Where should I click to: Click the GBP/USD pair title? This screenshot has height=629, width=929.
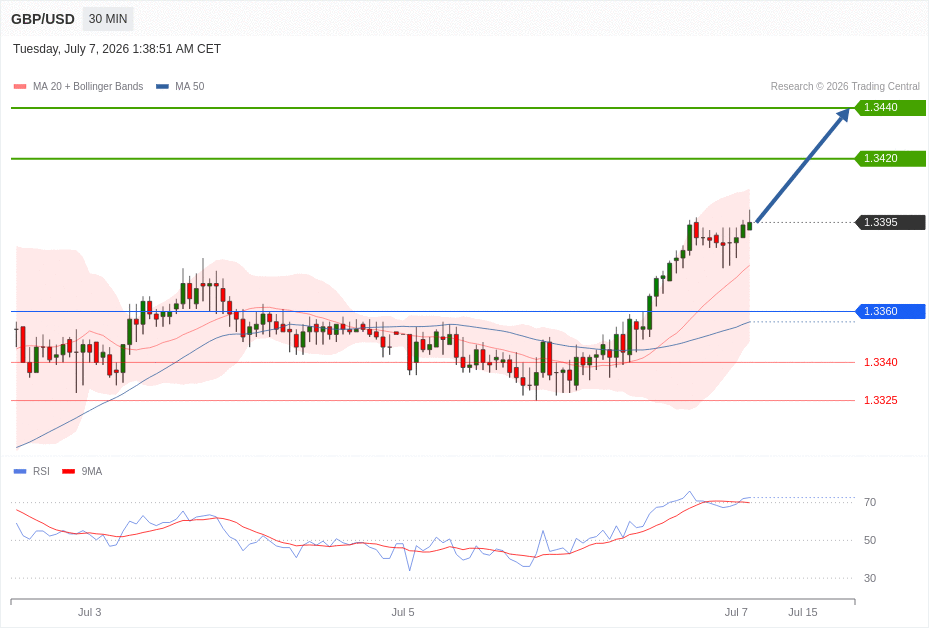tap(43, 19)
